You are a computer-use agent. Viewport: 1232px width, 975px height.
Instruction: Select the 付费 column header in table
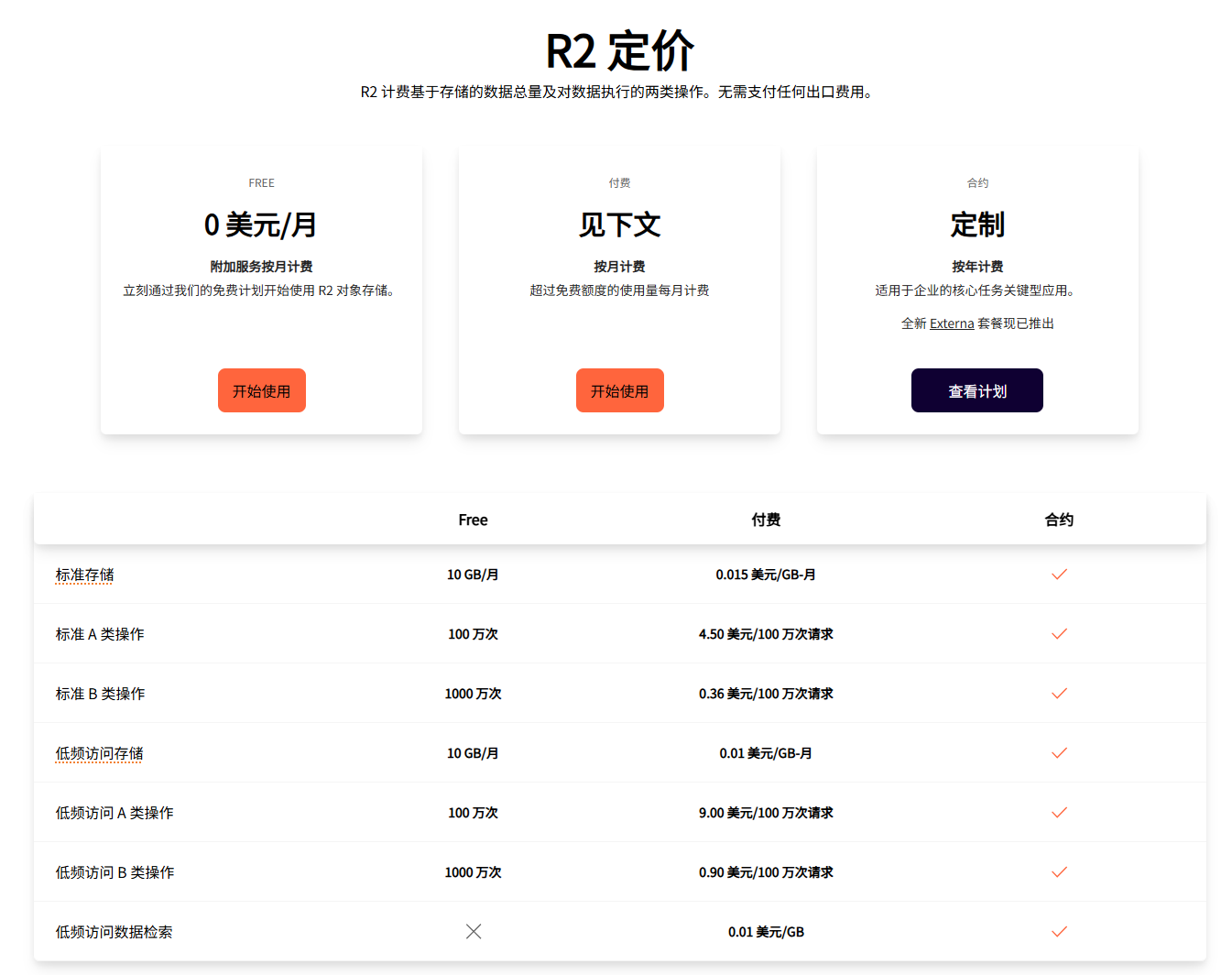point(766,520)
